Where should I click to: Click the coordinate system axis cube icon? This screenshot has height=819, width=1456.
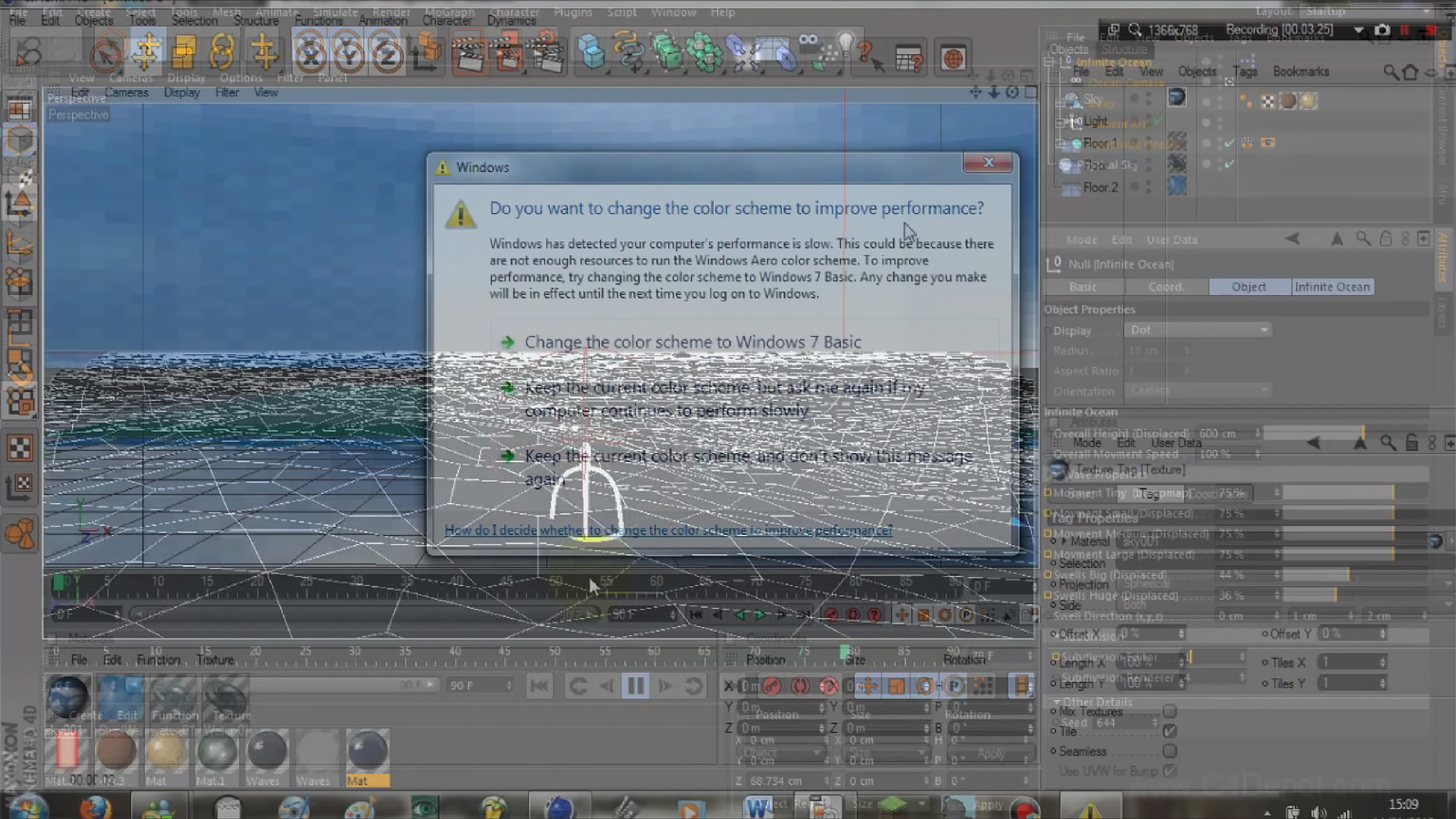tap(427, 52)
